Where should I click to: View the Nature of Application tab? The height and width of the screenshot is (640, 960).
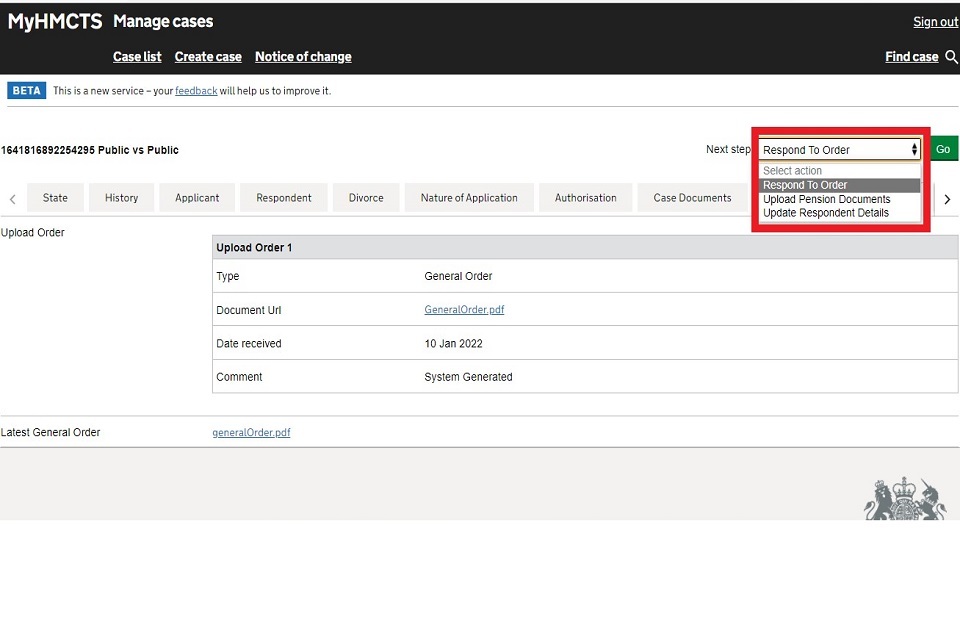pyautogui.click(x=469, y=198)
